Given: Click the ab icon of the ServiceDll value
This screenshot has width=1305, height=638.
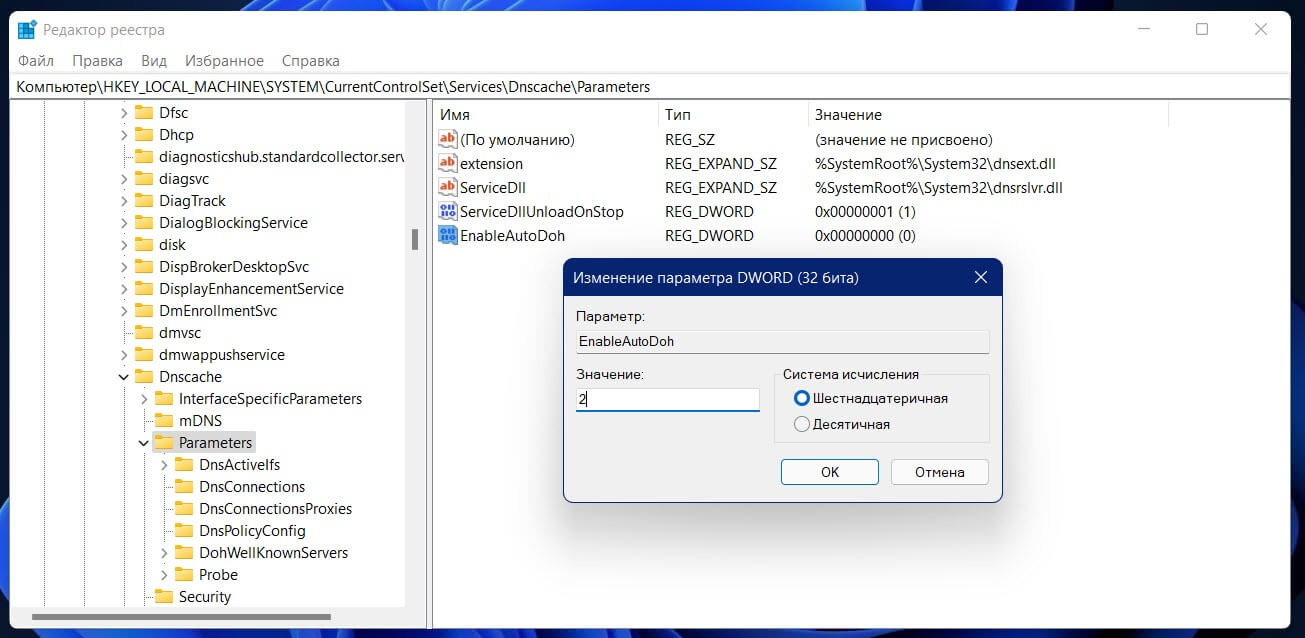Looking at the screenshot, I should click(448, 187).
